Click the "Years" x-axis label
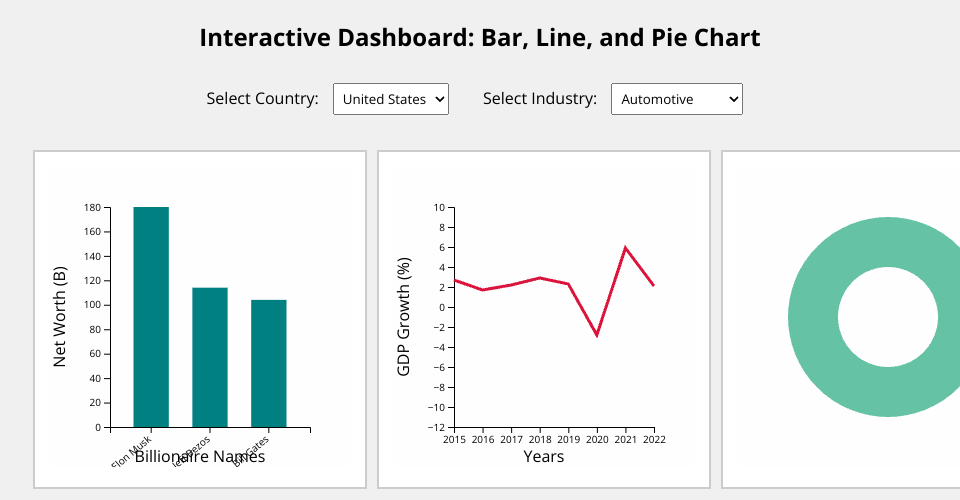 (x=544, y=457)
